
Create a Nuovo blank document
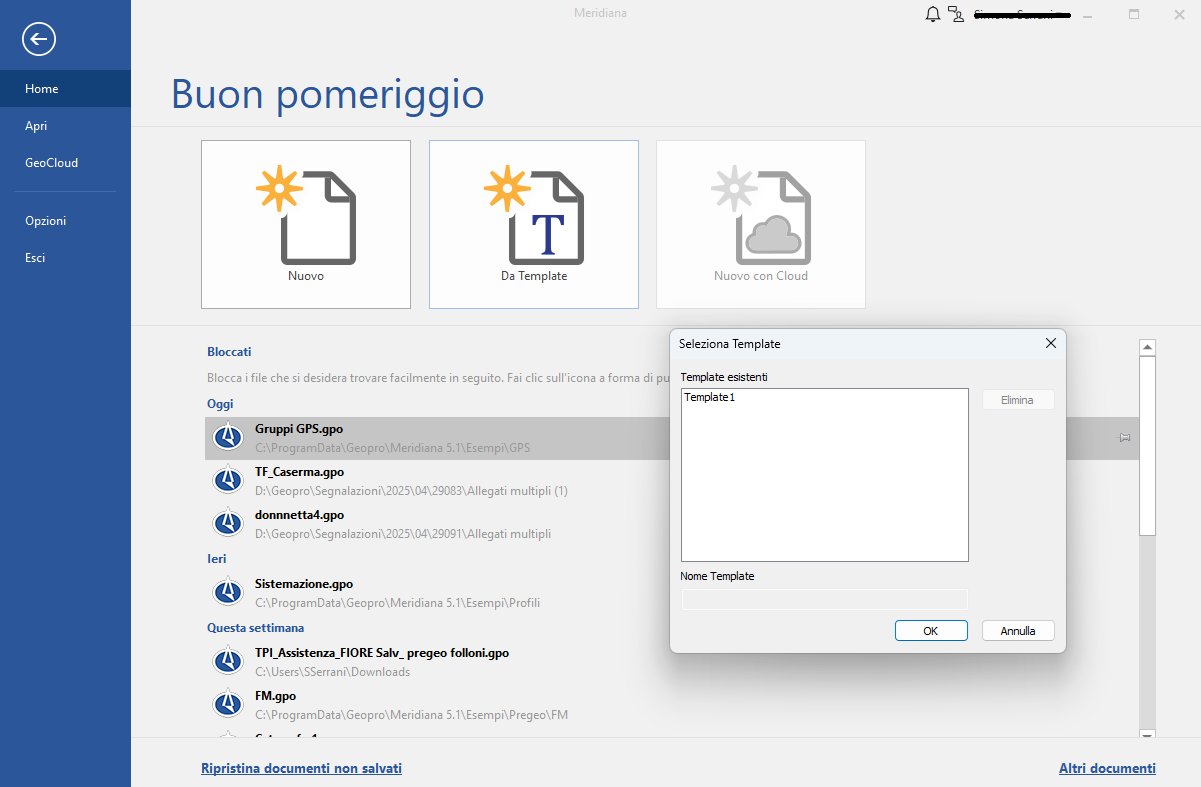(x=306, y=224)
